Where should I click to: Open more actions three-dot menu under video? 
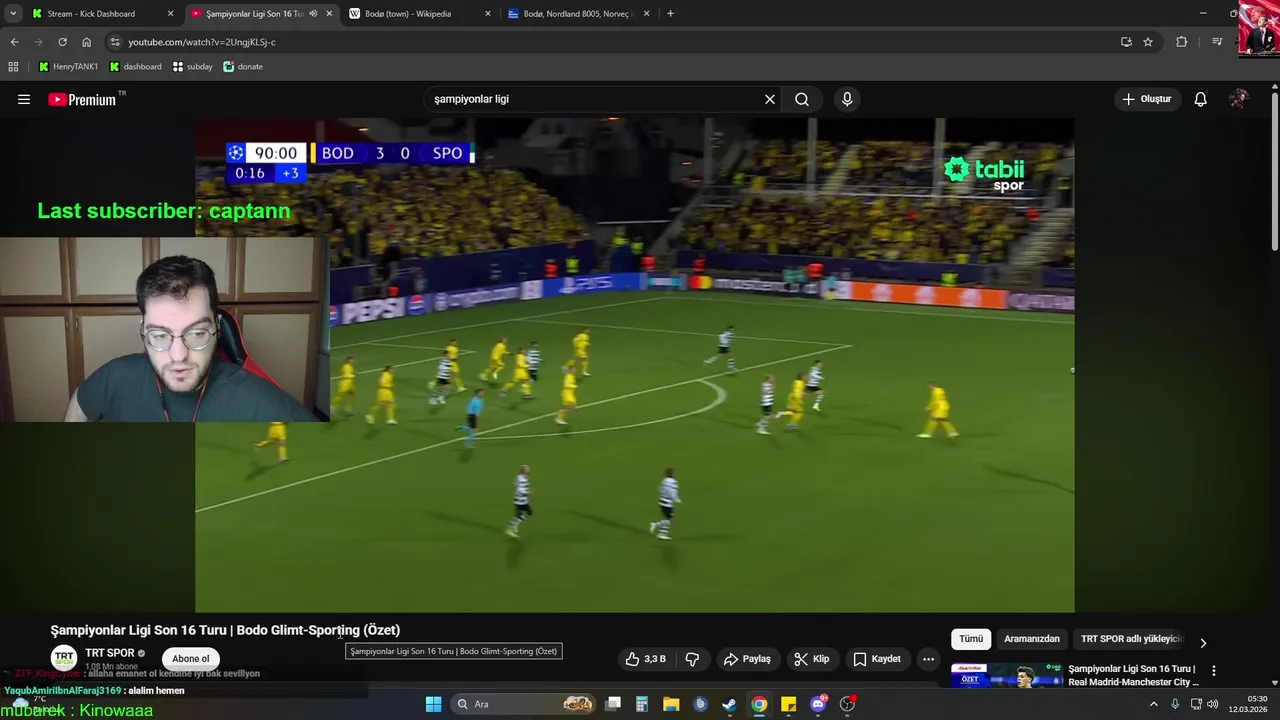(928, 659)
